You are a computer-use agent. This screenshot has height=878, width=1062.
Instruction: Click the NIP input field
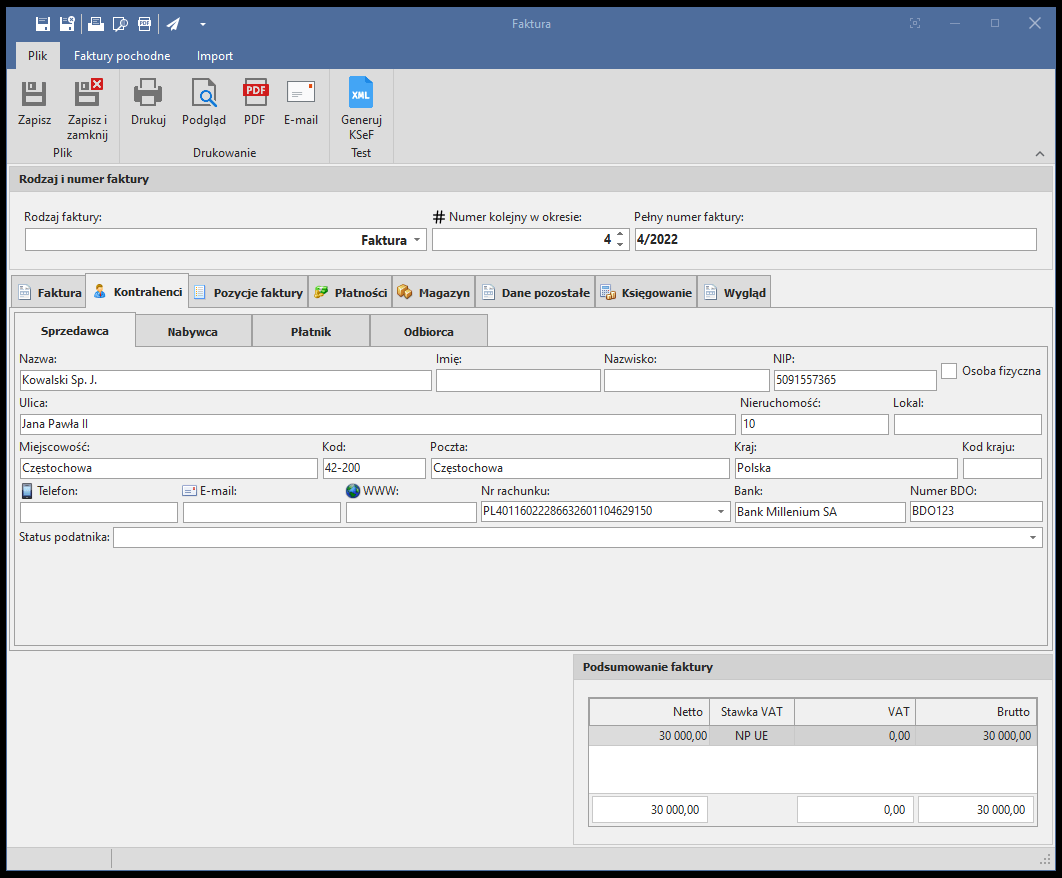pos(854,380)
